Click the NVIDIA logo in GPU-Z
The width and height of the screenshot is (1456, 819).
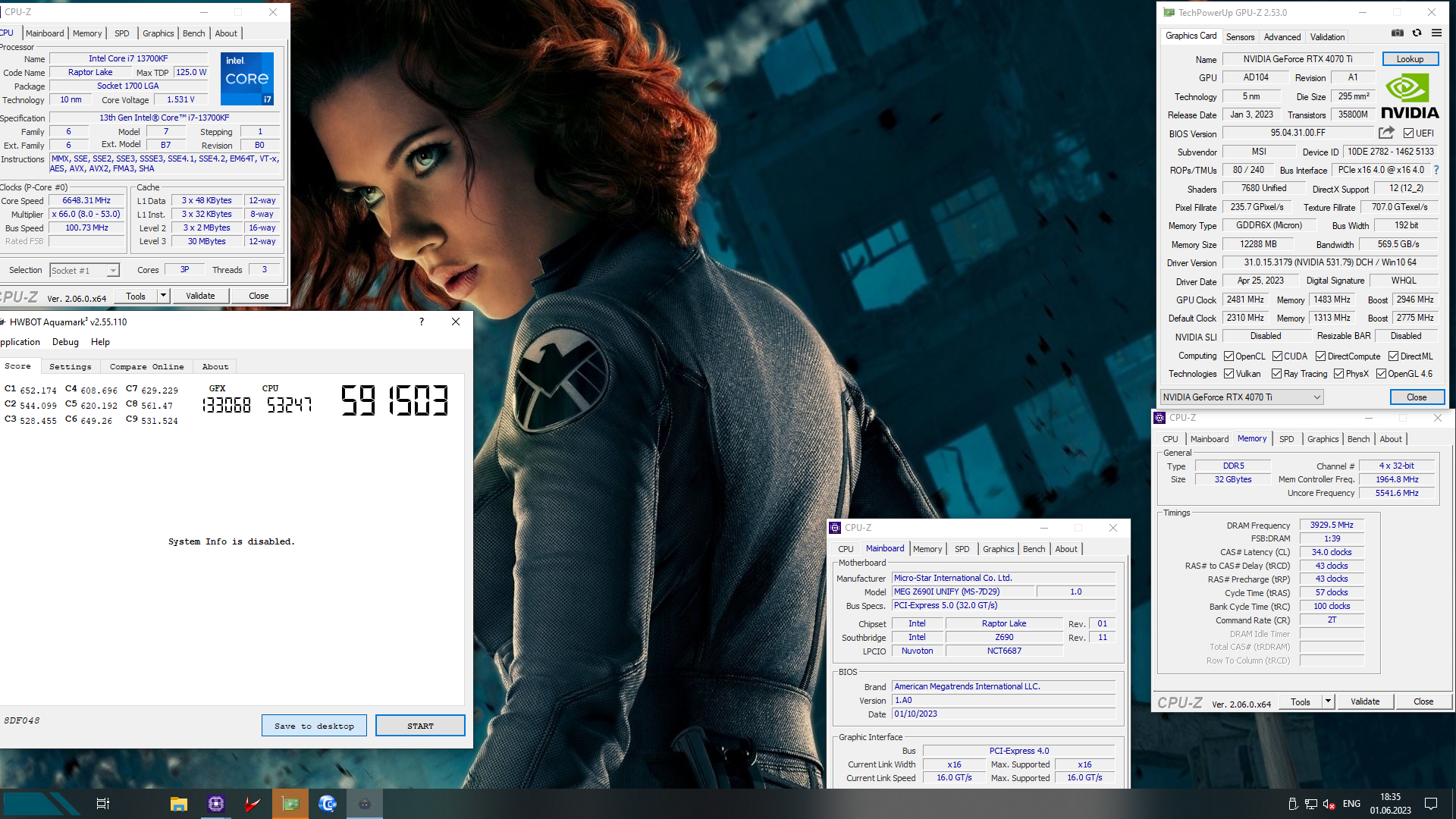(1410, 97)
